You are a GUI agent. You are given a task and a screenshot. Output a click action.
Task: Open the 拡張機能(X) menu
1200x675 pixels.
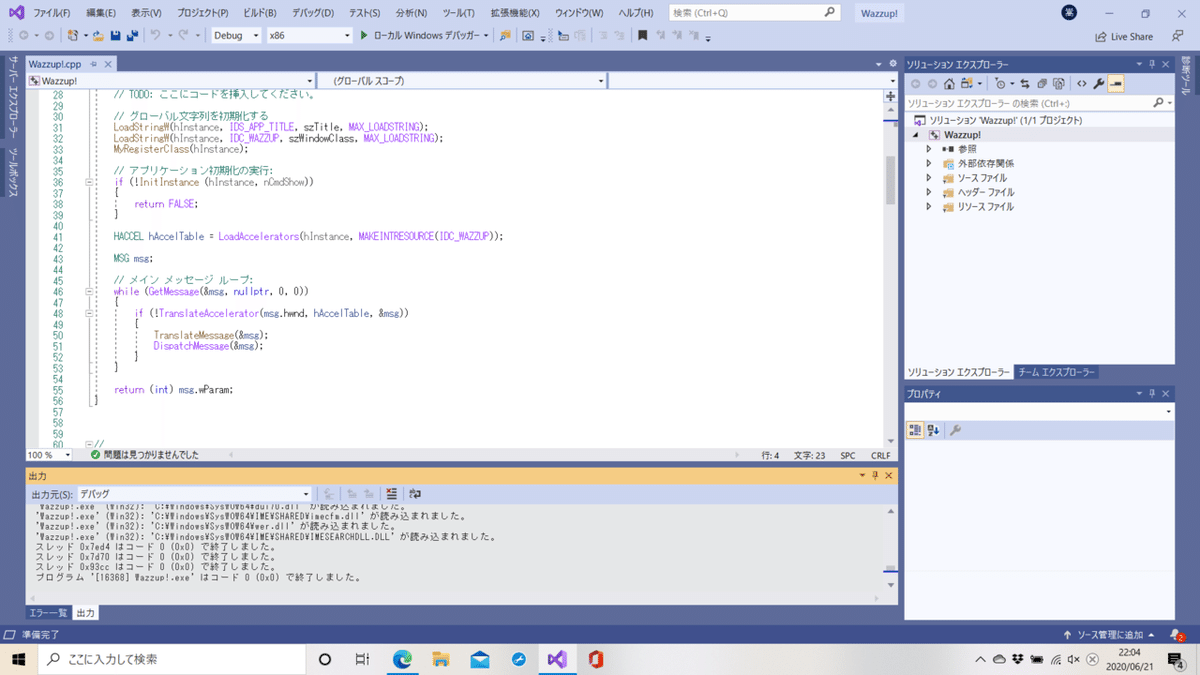click(x=515, y=13)
